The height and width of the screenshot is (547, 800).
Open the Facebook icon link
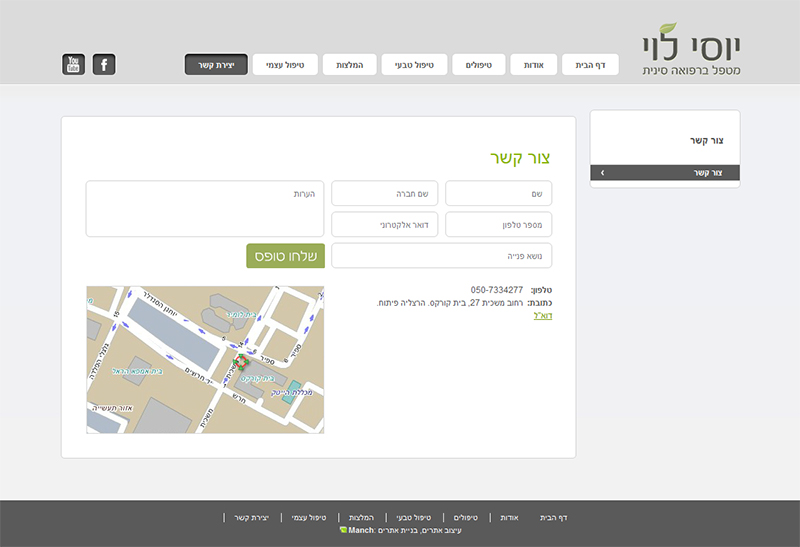pos(104,65)
